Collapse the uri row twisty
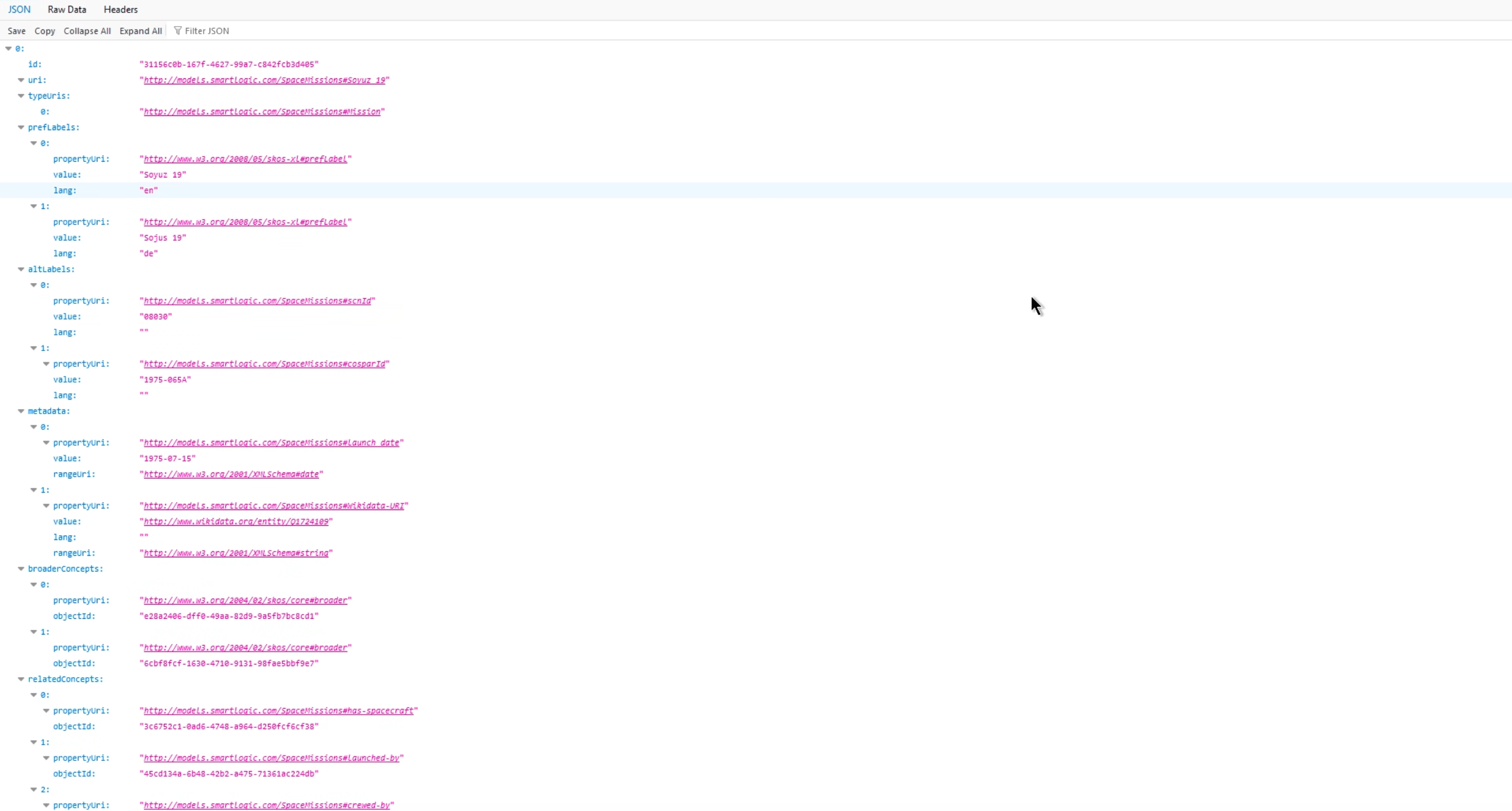This screenshot has height=811, width=1512. (21, 80)
